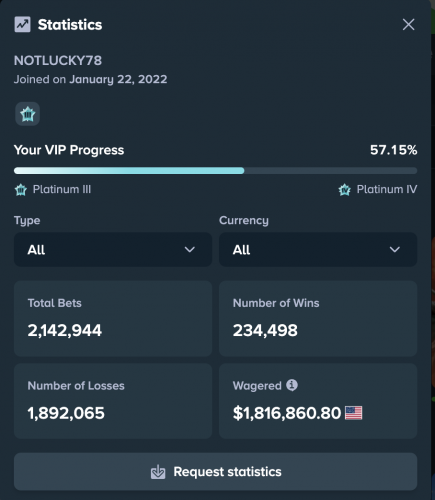Click the VIP progress bar

point(215,171)
